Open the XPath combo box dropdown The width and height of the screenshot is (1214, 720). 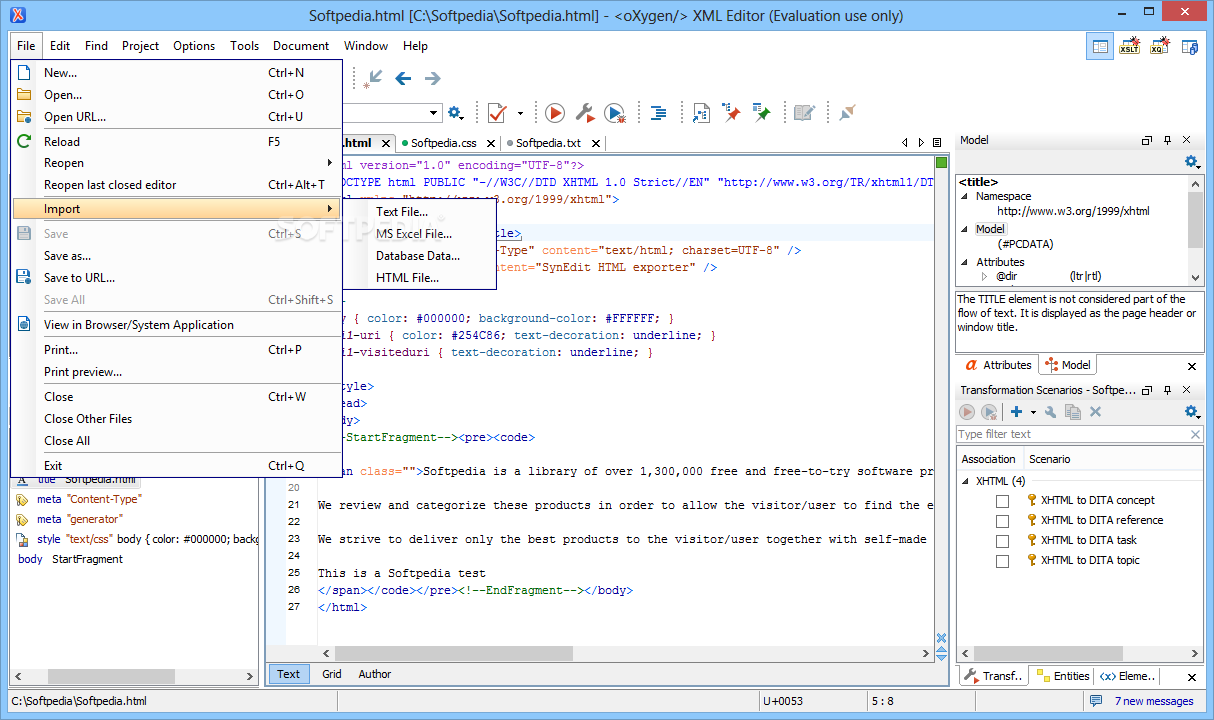pyautogui.click(x=435, y=113)
